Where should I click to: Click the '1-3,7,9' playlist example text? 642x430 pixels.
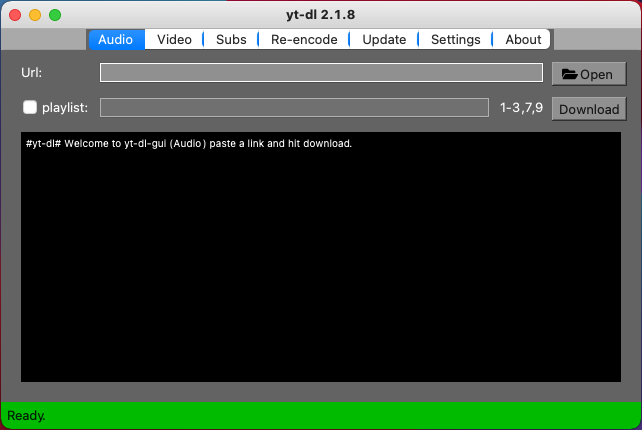pyautogui.click(x=521, y=108)
